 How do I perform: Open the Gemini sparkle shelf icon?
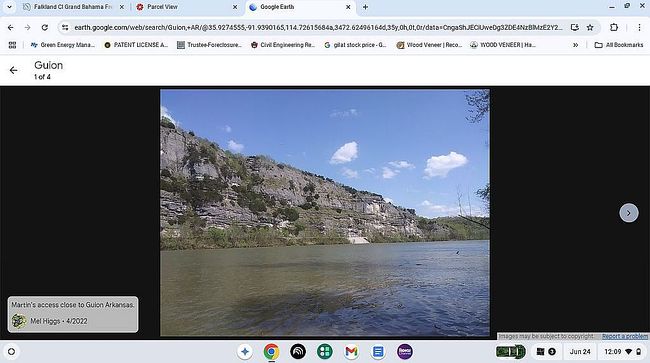coord(245,352)
